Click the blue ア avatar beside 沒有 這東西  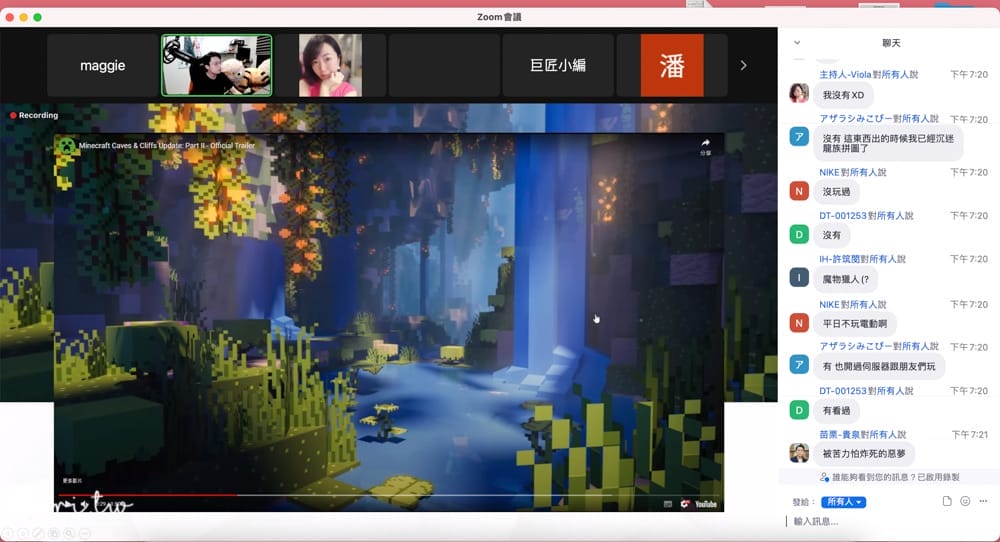point(799,136)
